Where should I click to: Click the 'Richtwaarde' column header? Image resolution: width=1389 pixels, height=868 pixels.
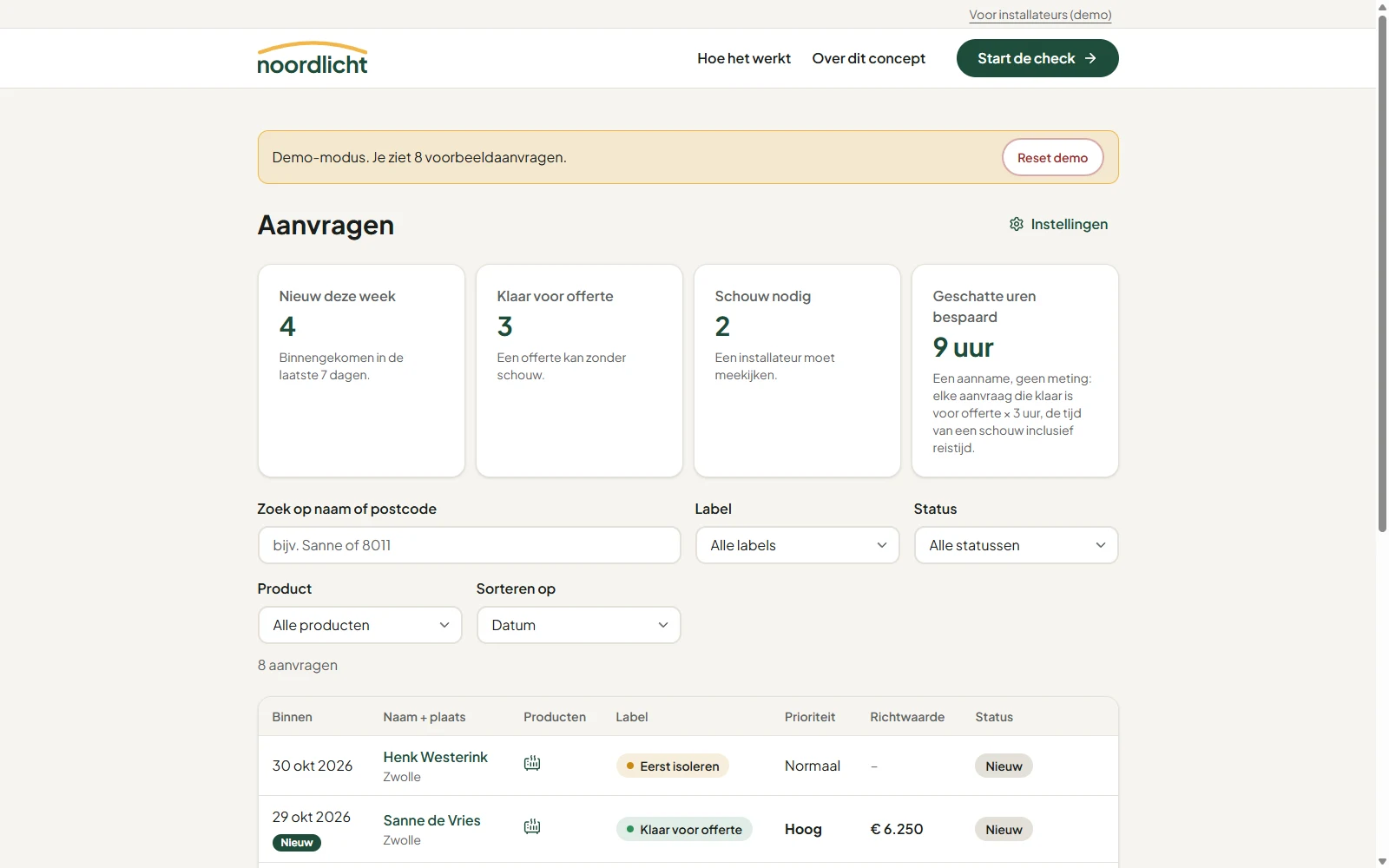click(907, 717)
